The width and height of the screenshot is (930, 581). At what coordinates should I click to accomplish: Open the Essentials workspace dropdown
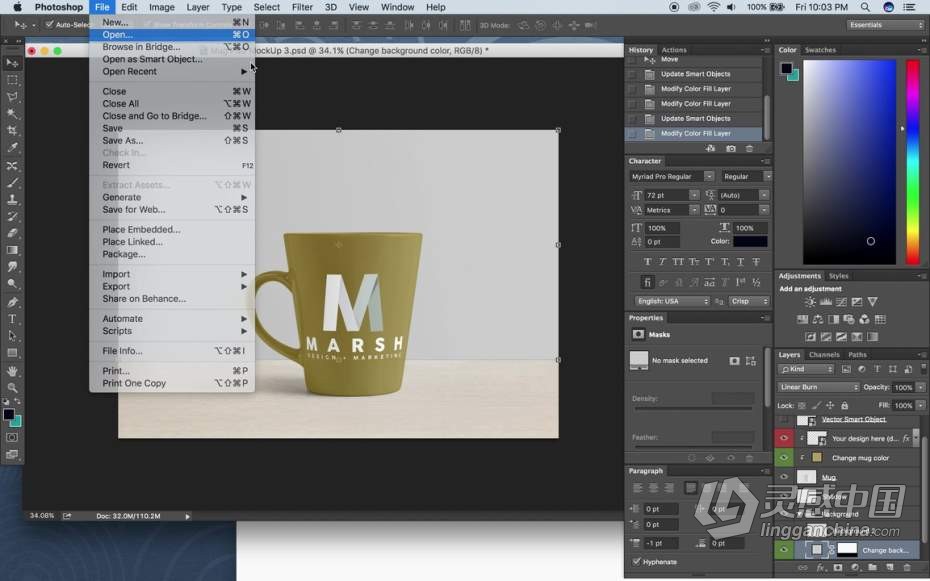pos(885,25)
